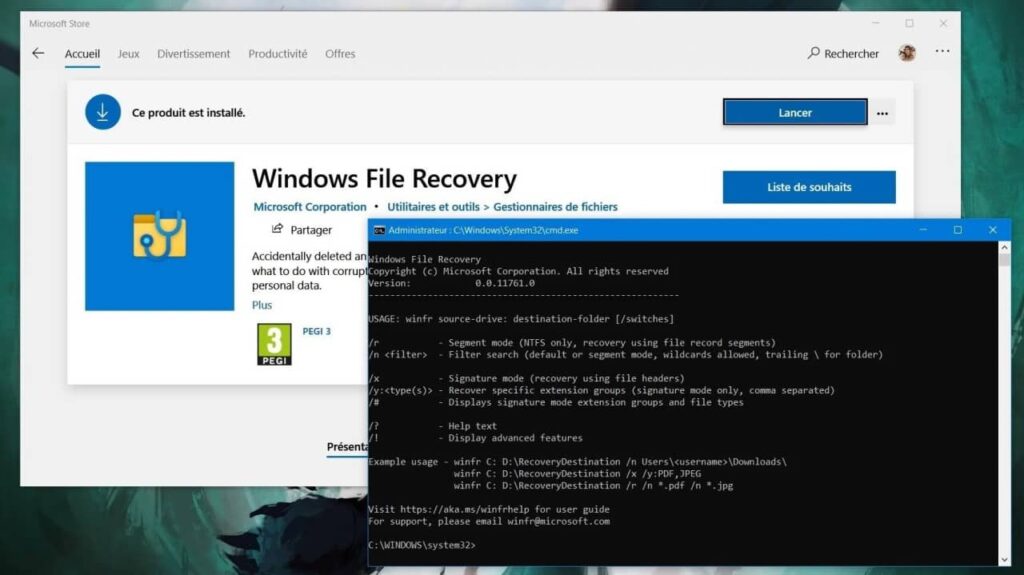Viewport: 1024px width, 575px height.
Task: Click the PEGI 3 rating badge
Action: pyautogui.click(x=274, y=344)
